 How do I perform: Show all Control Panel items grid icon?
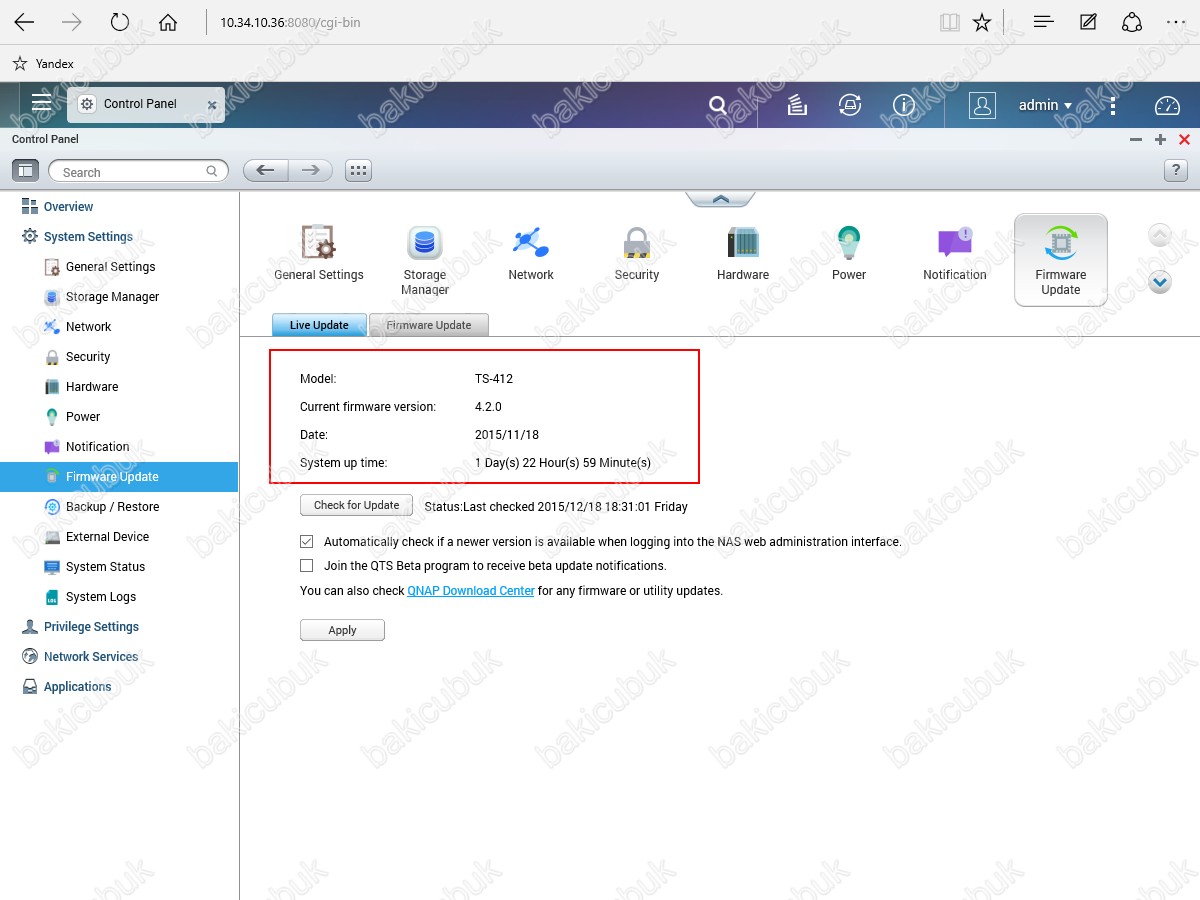[x=358, y=171]
